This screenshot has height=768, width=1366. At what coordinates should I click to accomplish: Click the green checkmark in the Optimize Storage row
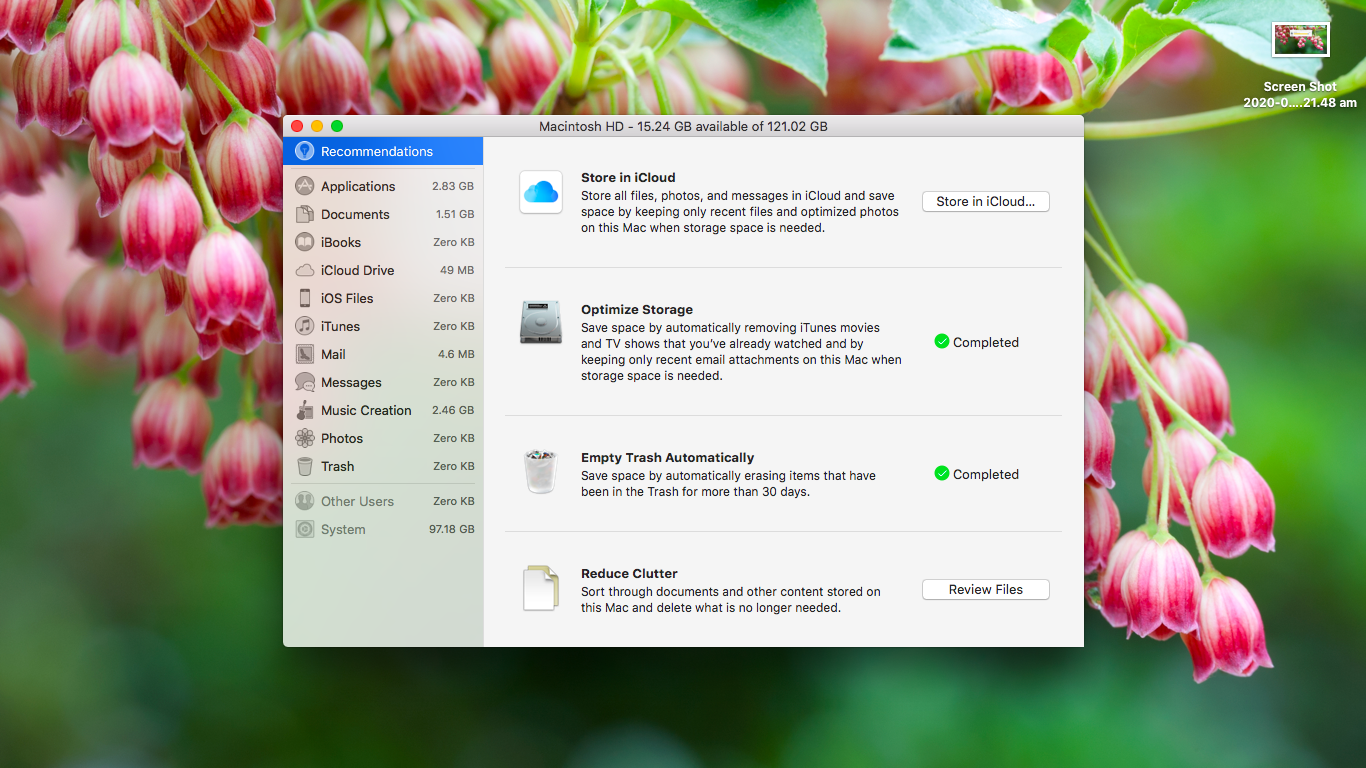pyautogui.click(x=941, y=341)
